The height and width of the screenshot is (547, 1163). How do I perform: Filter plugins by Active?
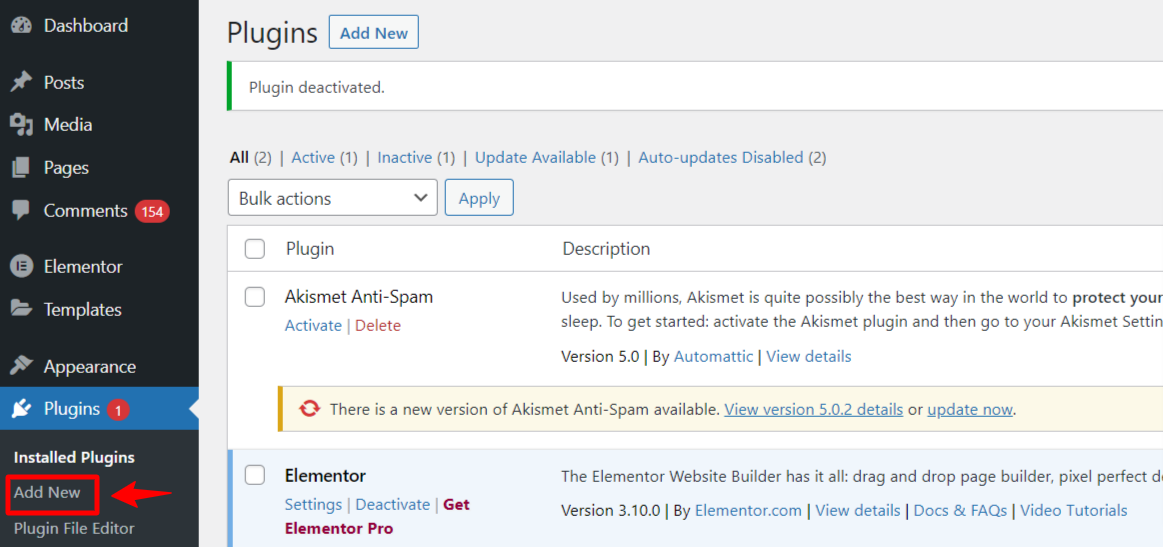tap(313, 157)
